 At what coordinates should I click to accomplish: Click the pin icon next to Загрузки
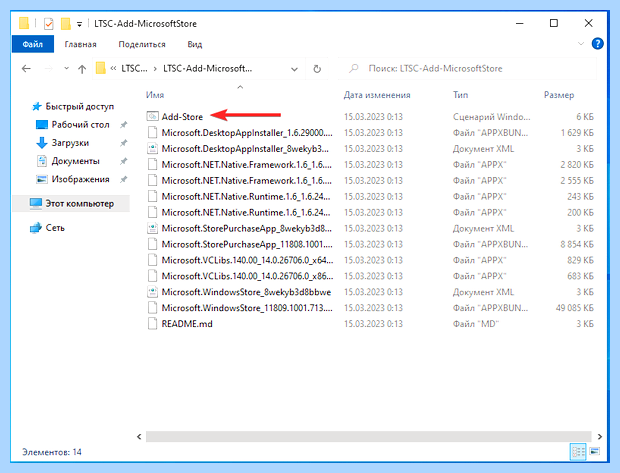(123, 143)
